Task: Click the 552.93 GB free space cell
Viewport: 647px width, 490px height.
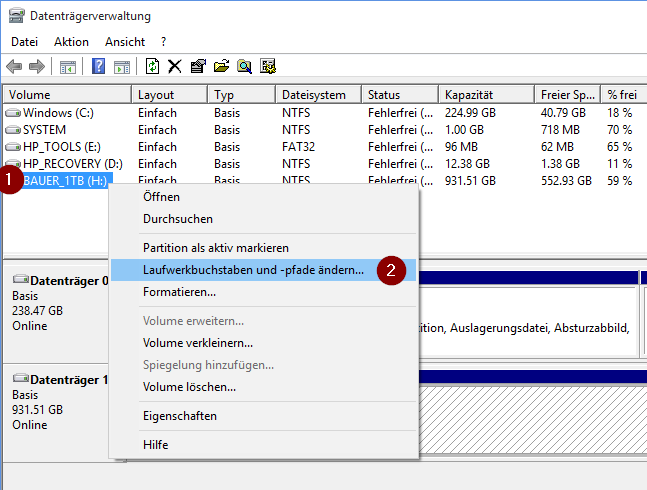Action: 566,181
